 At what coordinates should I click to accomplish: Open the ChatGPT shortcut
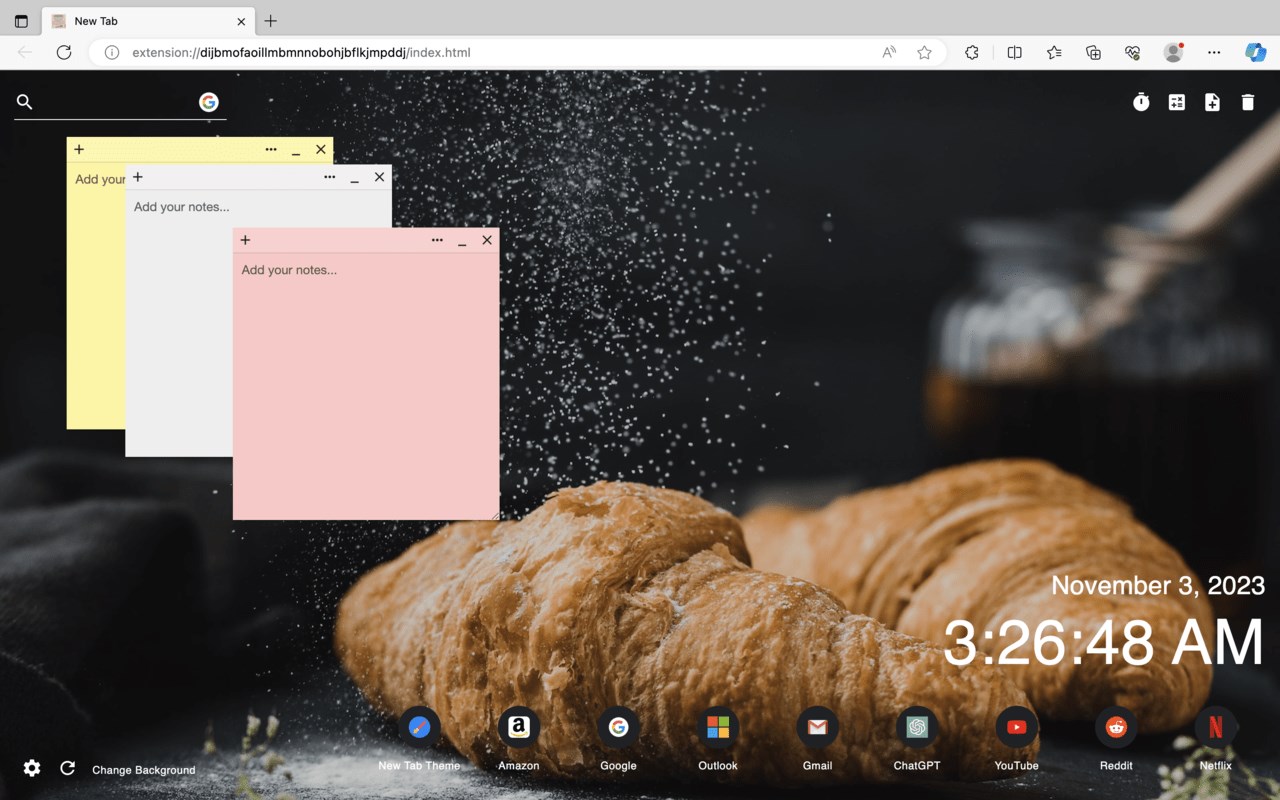pos(917,740)
